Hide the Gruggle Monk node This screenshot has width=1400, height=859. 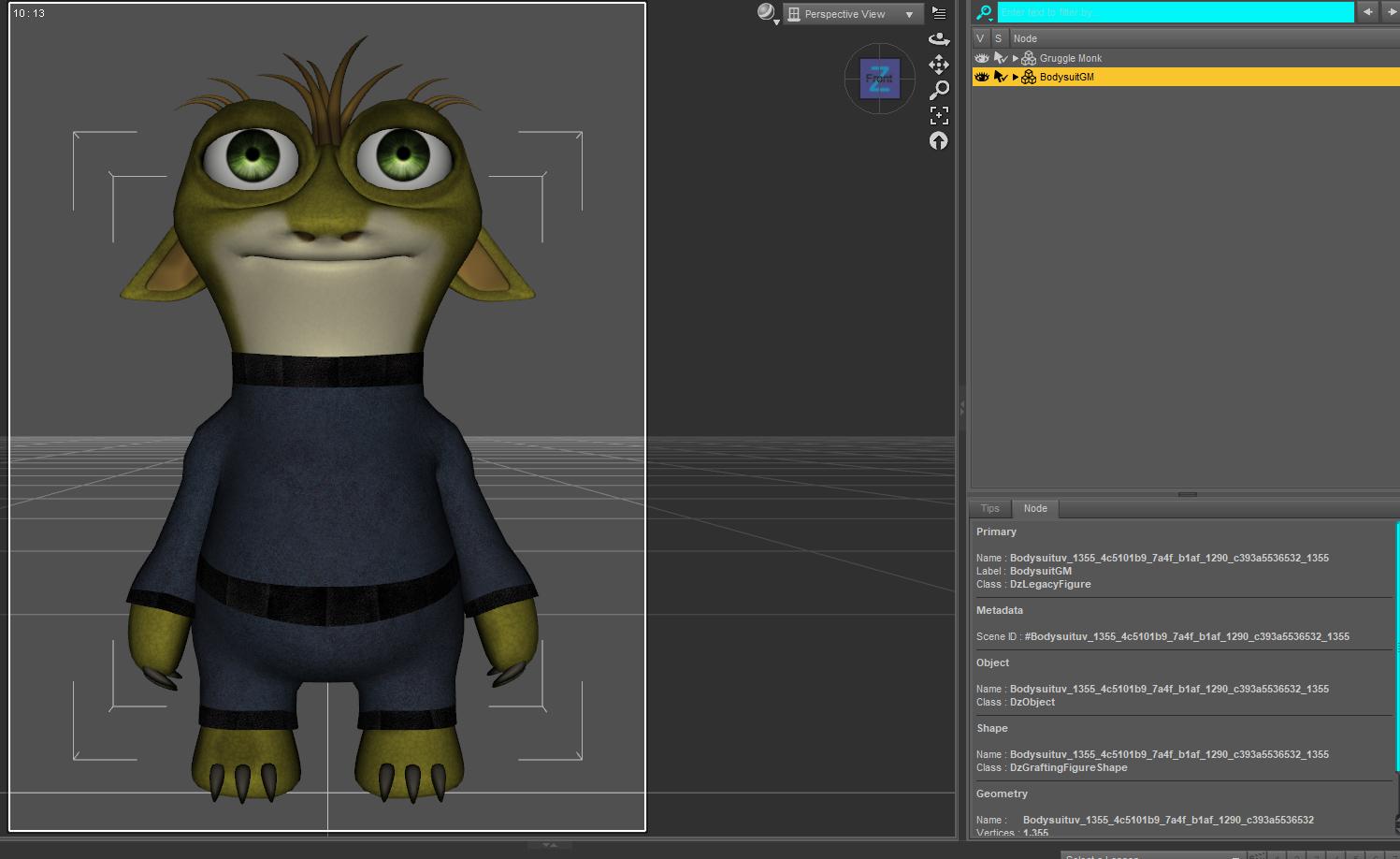pos(981,58)
